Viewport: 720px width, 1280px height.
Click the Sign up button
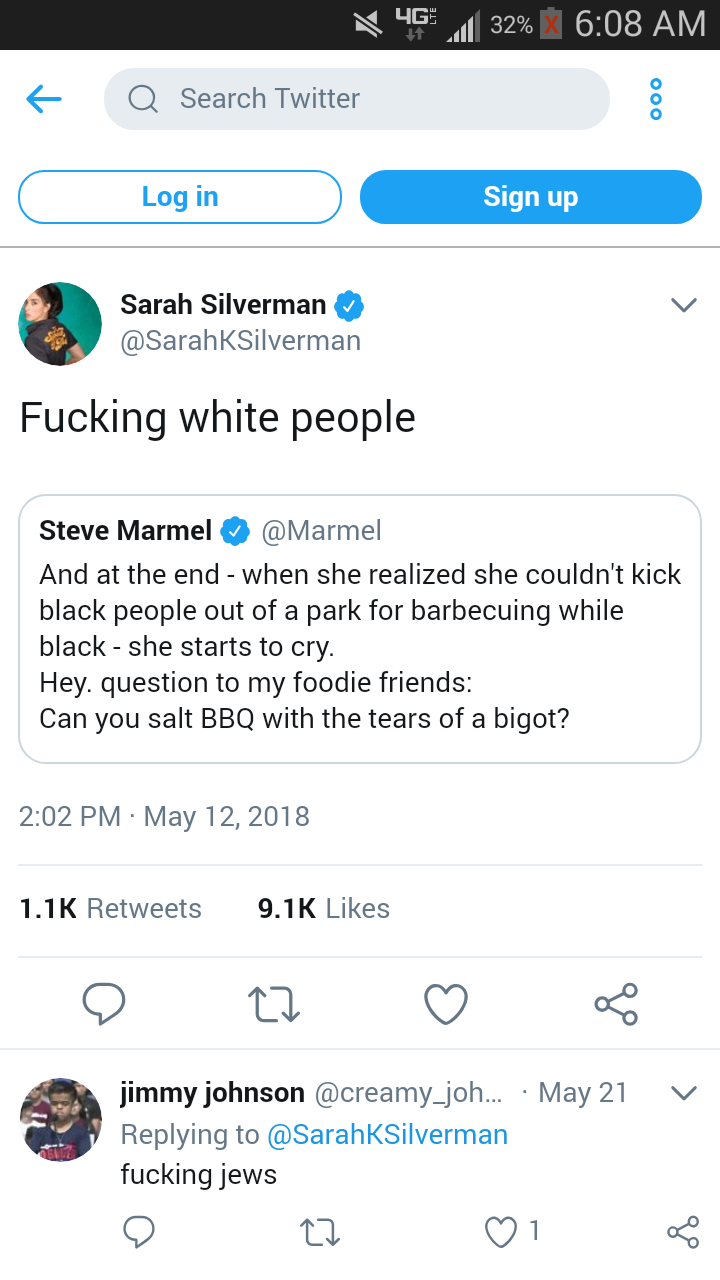pos(530,197)
